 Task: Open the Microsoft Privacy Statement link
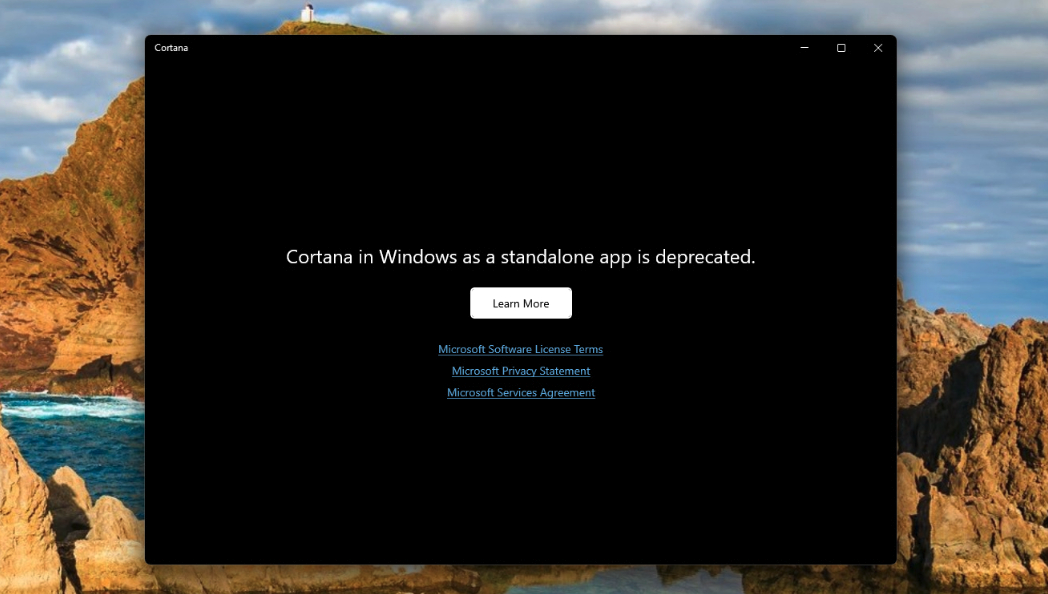(x=520, y=371)
